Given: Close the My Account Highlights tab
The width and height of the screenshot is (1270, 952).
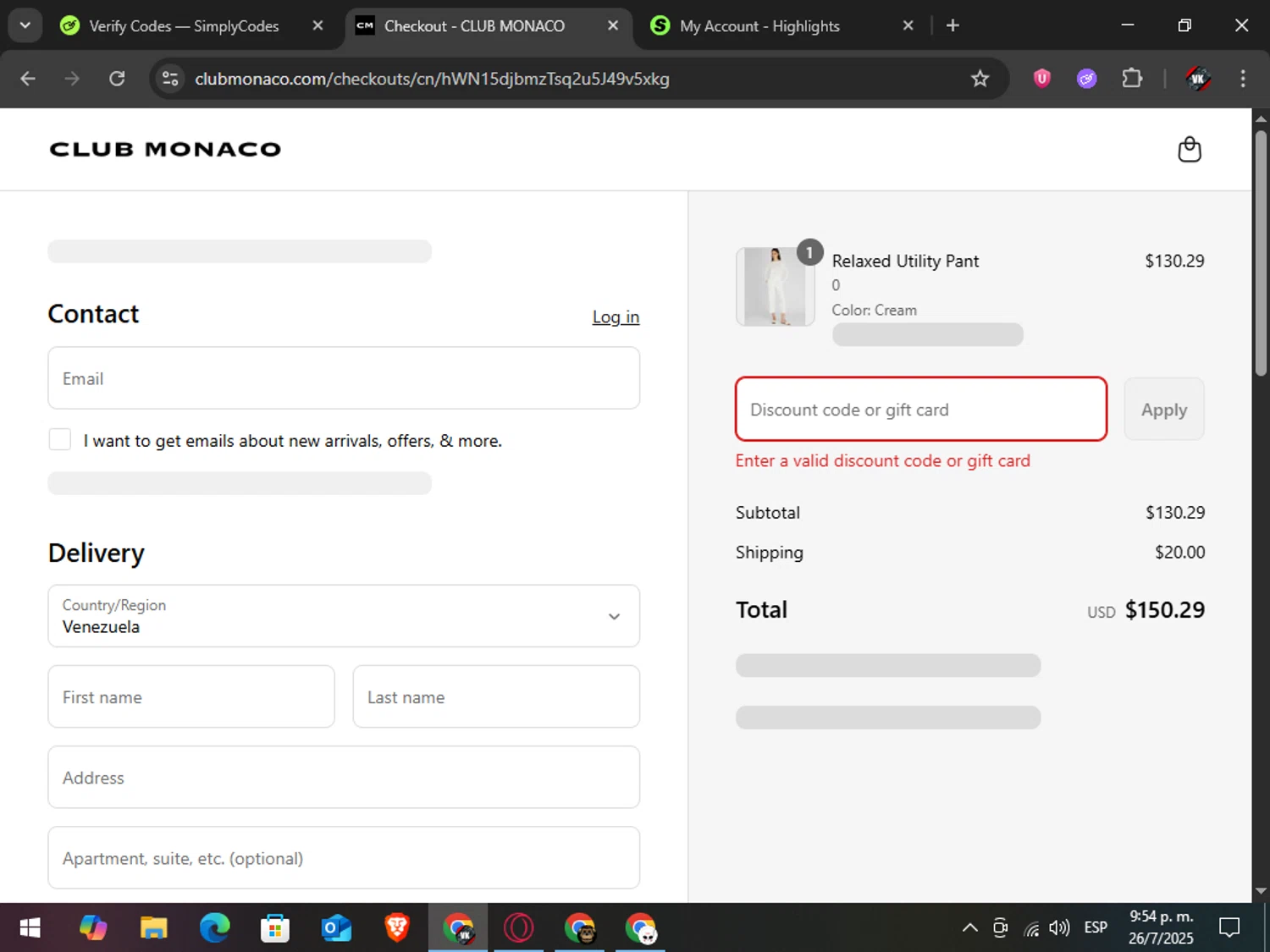Looking at the screenshot, I should [x=908, y=25].
